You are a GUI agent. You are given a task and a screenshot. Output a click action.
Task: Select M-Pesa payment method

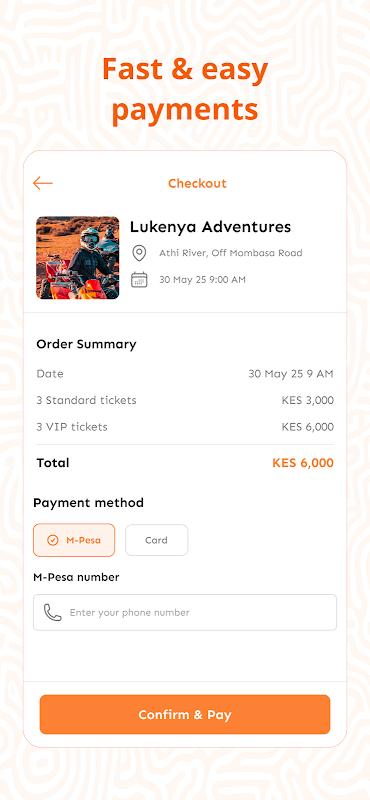[74, 540]
